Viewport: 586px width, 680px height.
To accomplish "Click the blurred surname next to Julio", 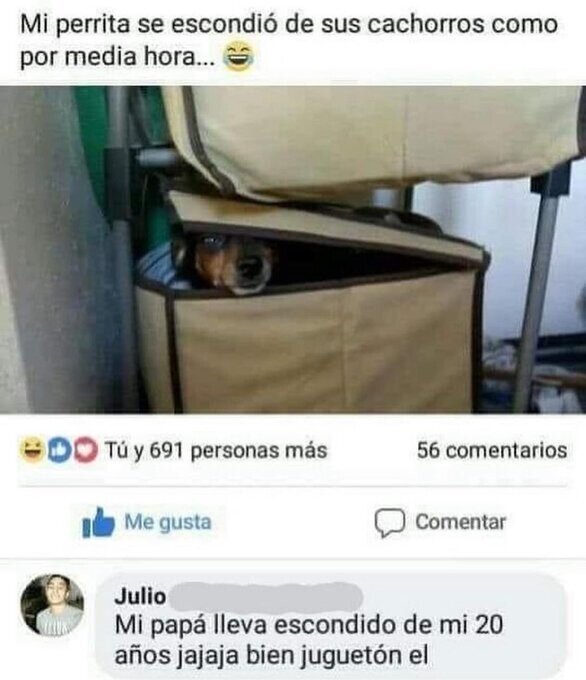I will pos(265,597).
